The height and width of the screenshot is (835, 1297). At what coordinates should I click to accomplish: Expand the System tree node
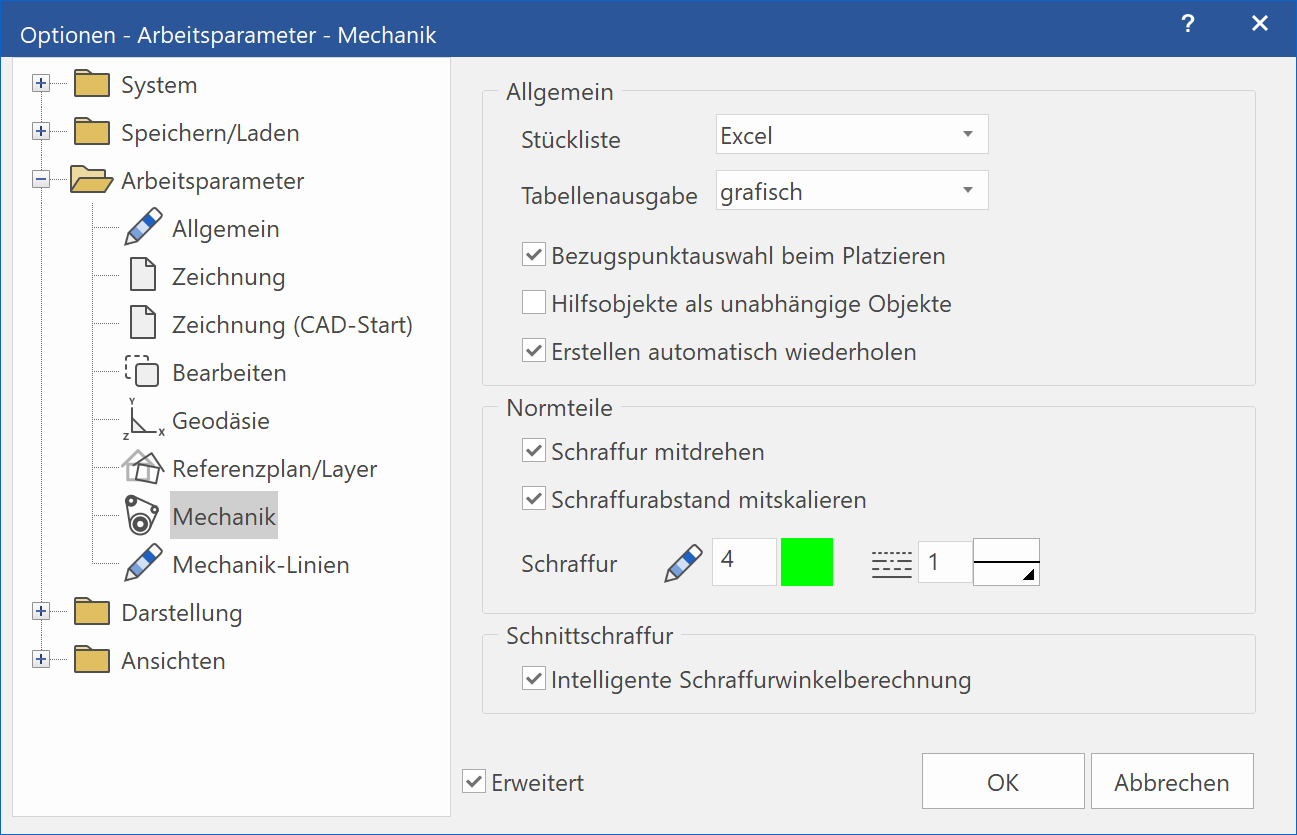(x=41, y=84)
